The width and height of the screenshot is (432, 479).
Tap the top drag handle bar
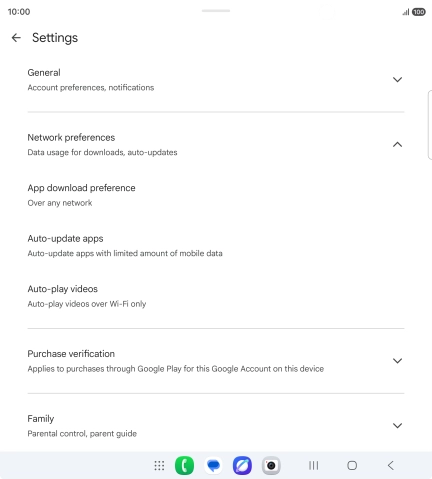coord(216,11)
